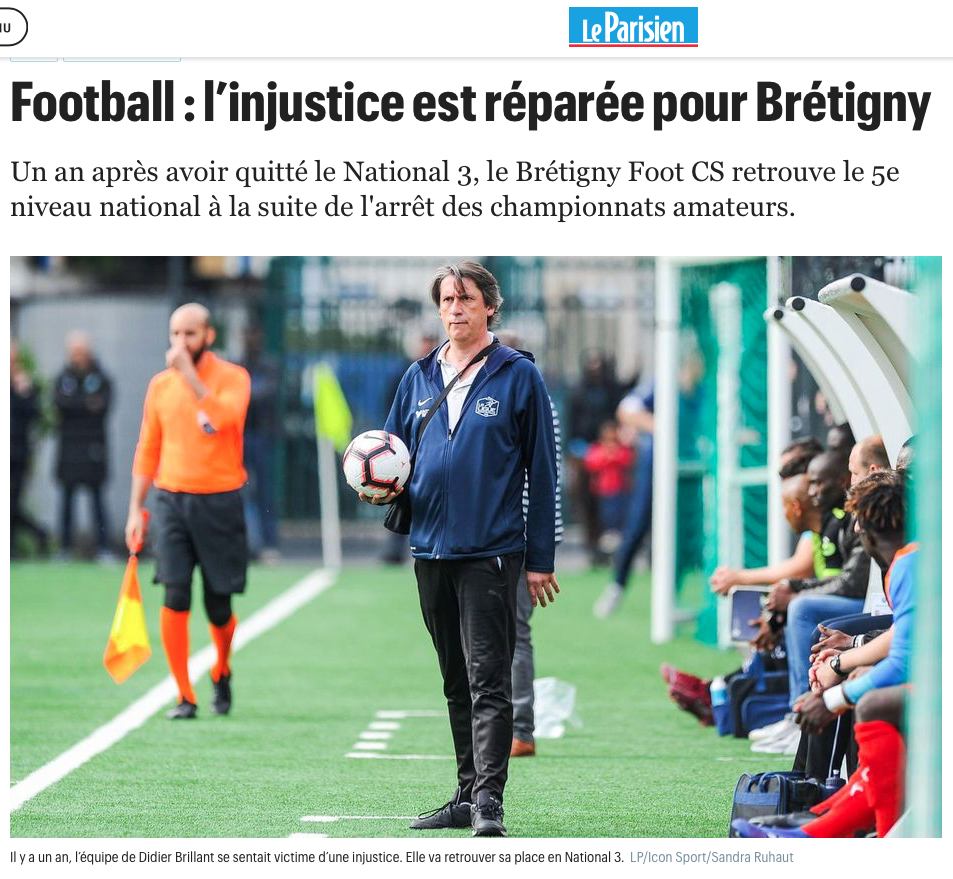Click the soccer ball in the photo
Screen dimensions: 953x879
click(376, 463)
